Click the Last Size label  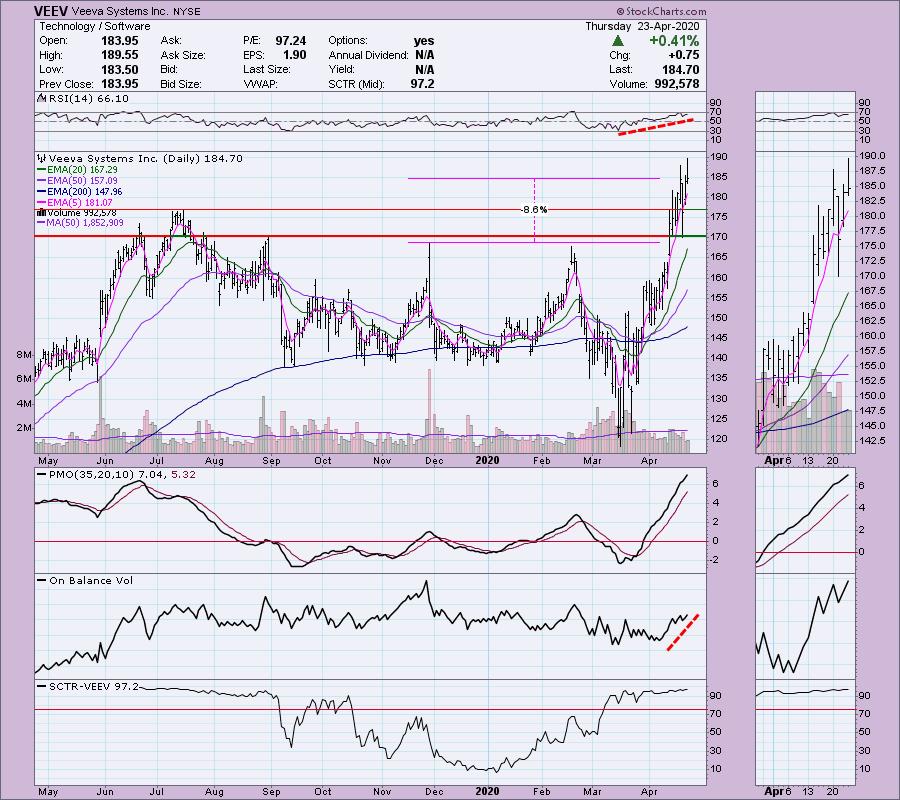(x=267, y=69)
